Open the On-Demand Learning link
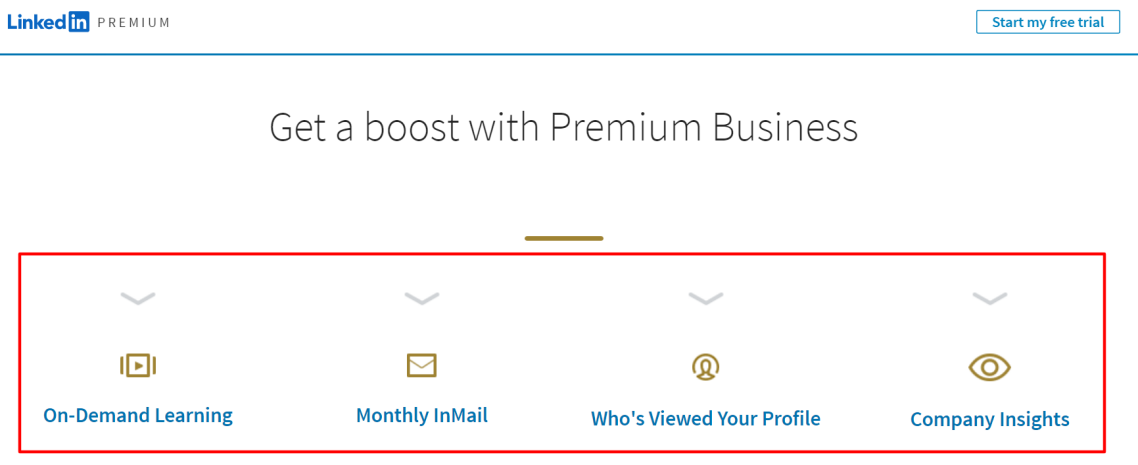The width and height of the screenshot is (1138, 465). click(138, 416)
